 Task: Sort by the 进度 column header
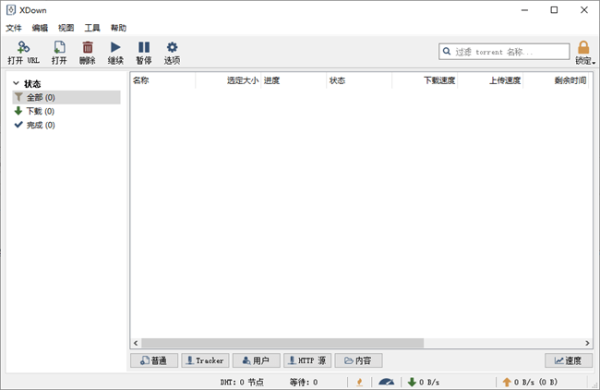pyautogui.click(x=293, y=80)
